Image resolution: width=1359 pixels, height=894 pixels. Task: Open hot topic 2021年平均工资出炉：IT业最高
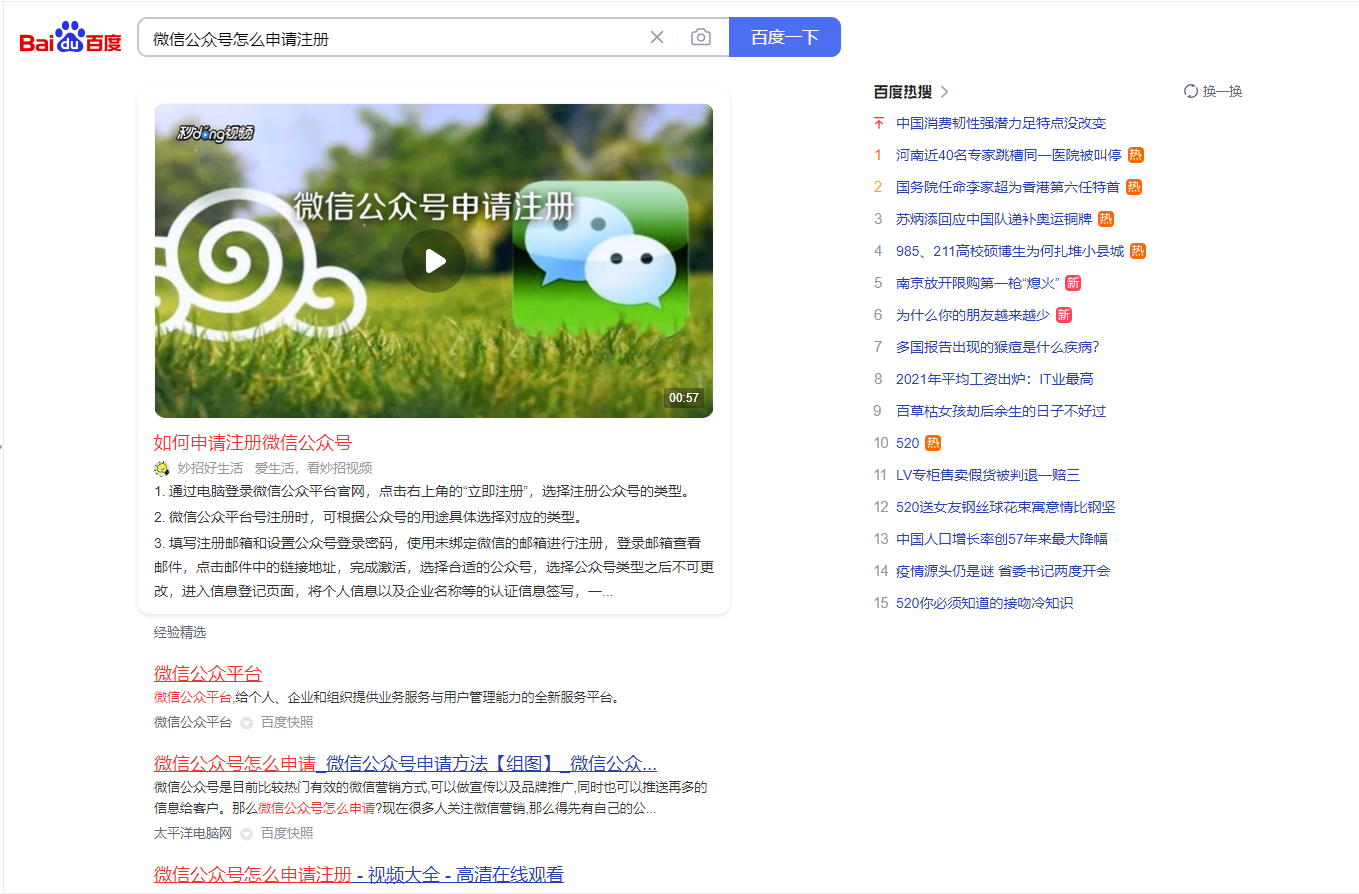995,379
